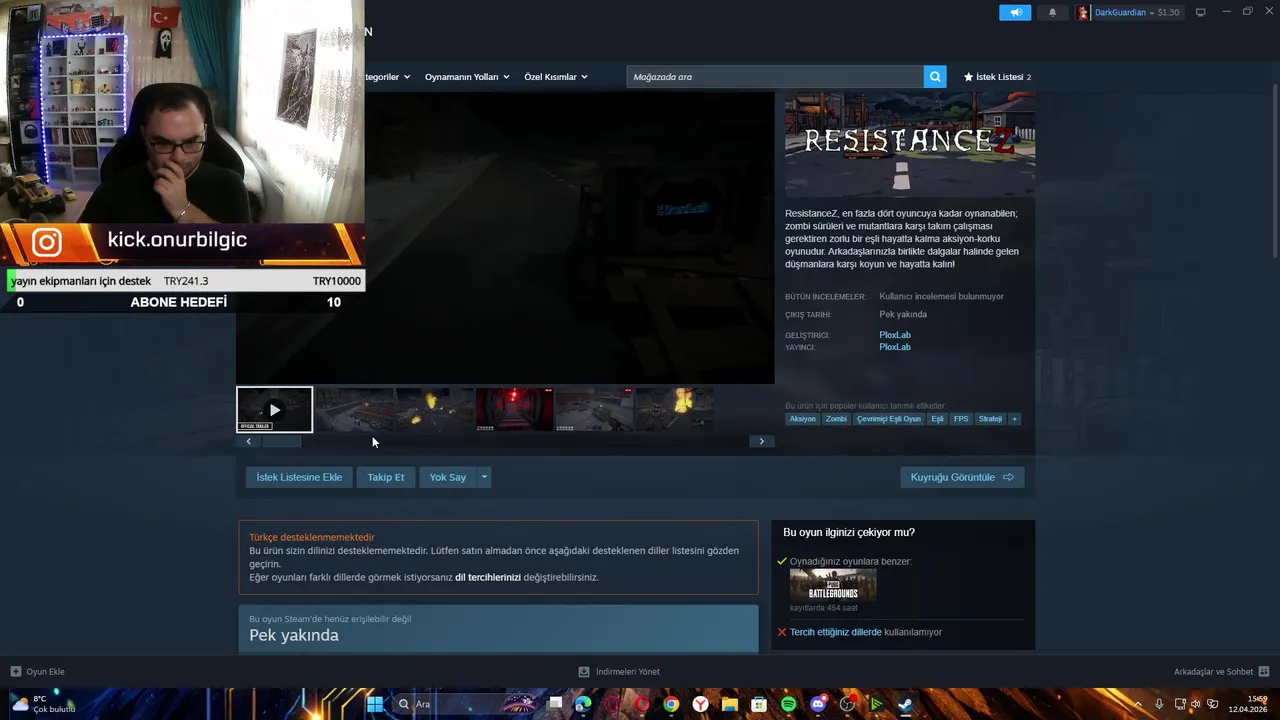Screen dimensions: 1280x720
Task: Open Arkadaşlar ve Sohbet panel
Action: [1221, 672]
